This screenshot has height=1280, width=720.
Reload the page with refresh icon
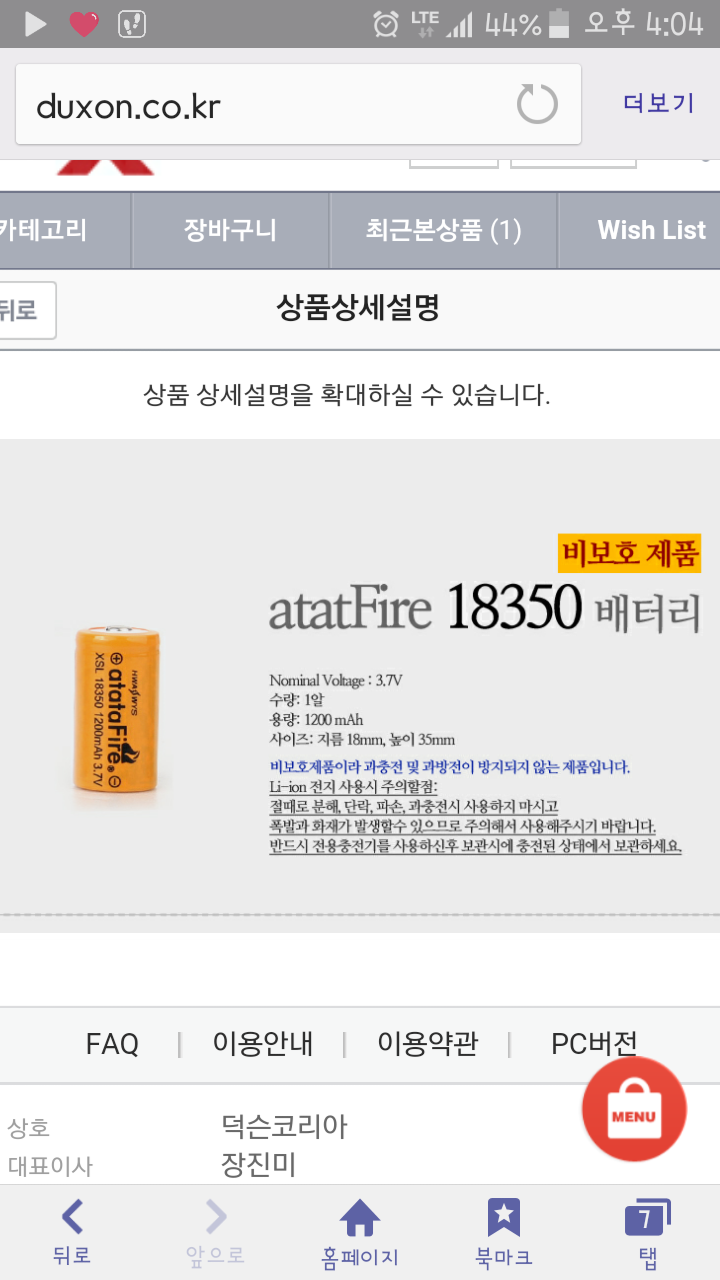(x=537, y=104)
